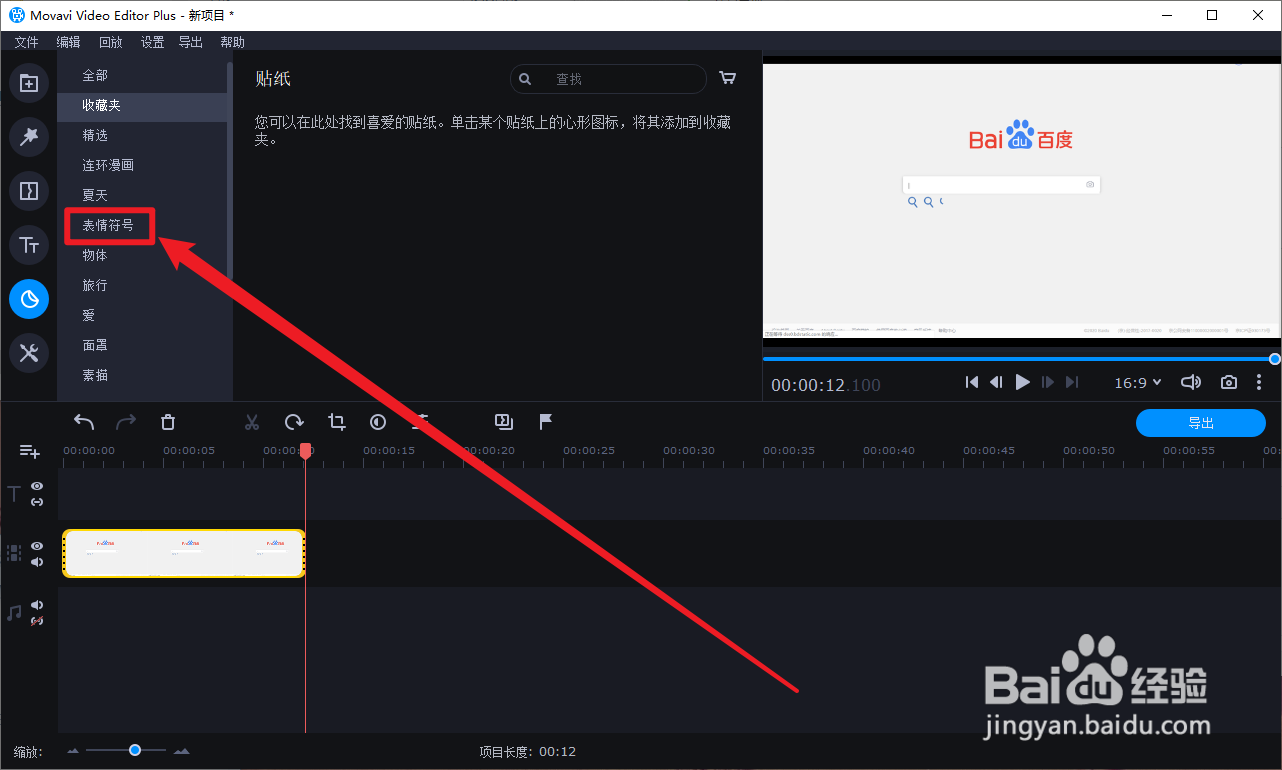Click the zoom-out mountain icon
This screenshot has width=1282, height=770.
coord(73,751)
